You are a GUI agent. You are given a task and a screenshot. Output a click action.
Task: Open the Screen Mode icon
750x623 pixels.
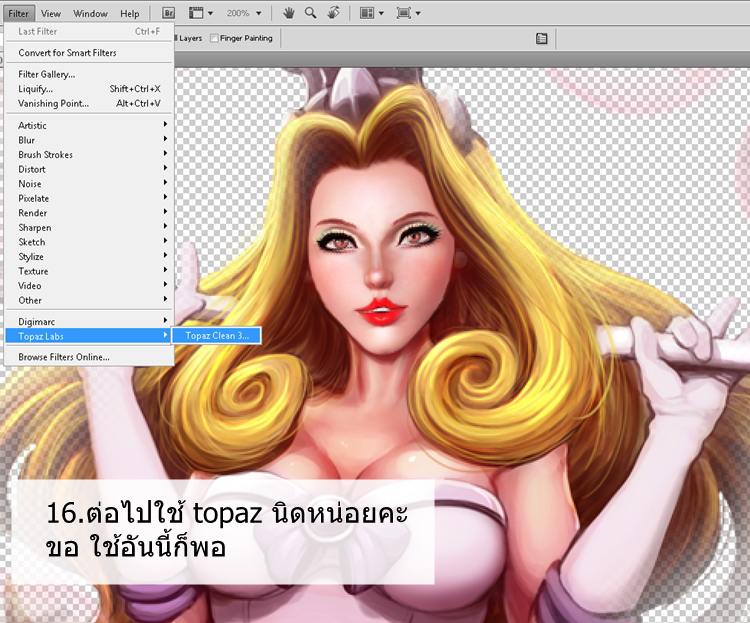pos(404,13)
